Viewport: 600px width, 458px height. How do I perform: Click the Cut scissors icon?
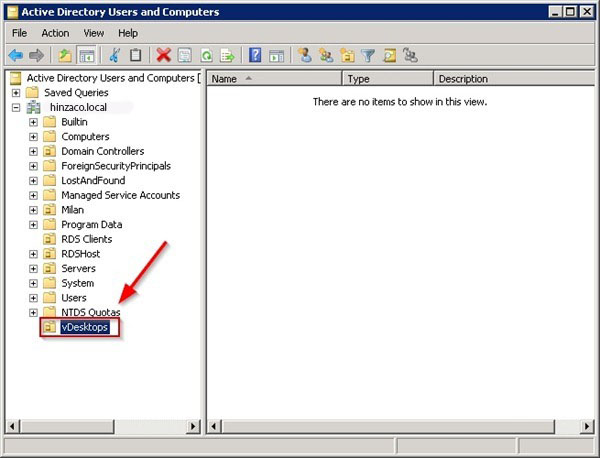[114, 55]
